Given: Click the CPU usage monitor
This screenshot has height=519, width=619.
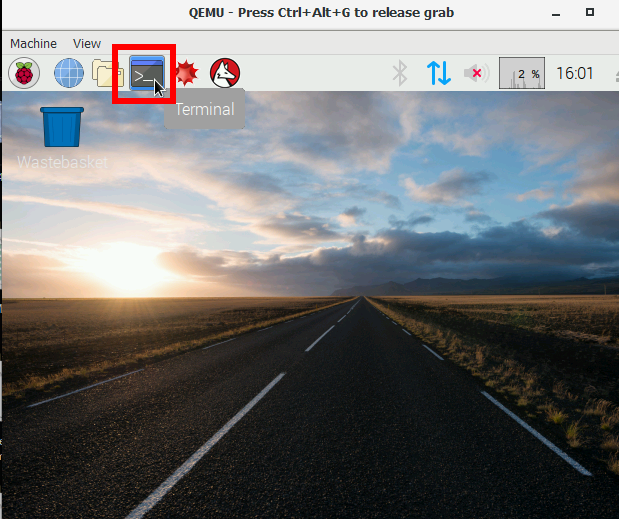Looking at the screenshot, I should pyautogui.click(x=522, y=73).
